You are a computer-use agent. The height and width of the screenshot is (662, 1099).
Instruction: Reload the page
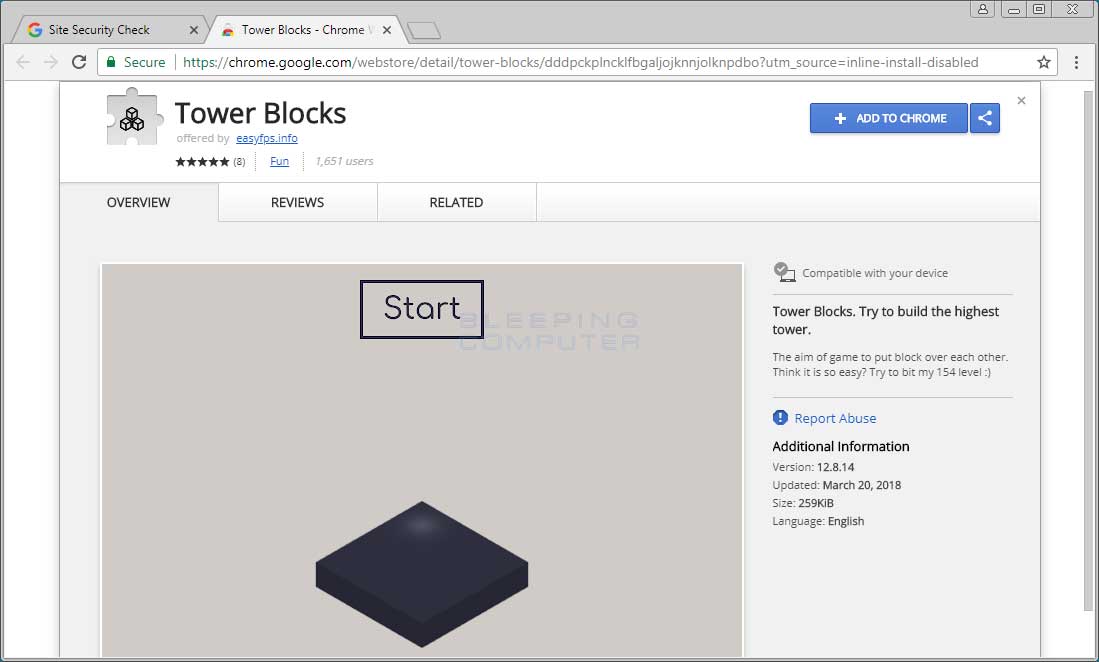coord(79,62)
